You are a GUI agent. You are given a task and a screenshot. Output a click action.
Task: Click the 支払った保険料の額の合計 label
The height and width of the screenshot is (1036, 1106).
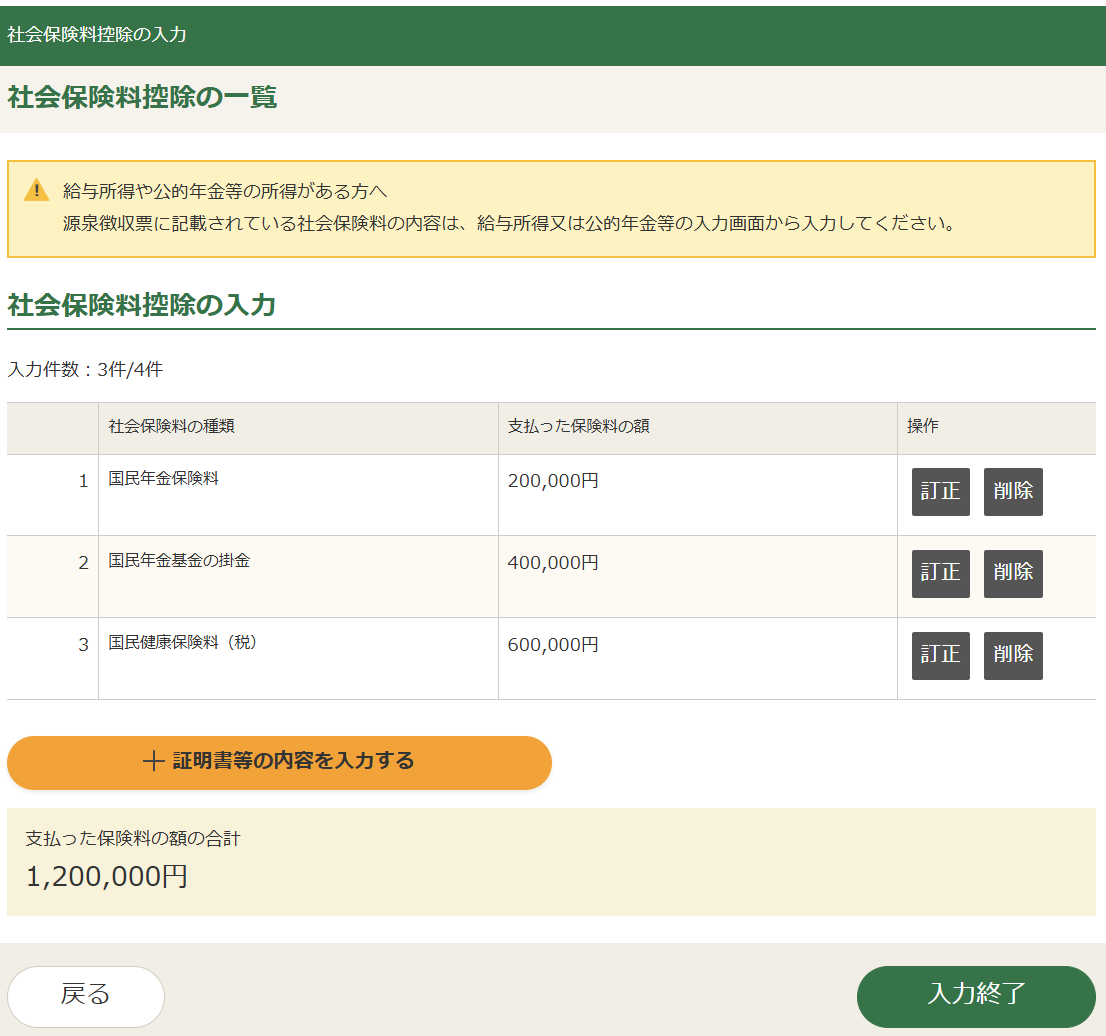[133, 838]
